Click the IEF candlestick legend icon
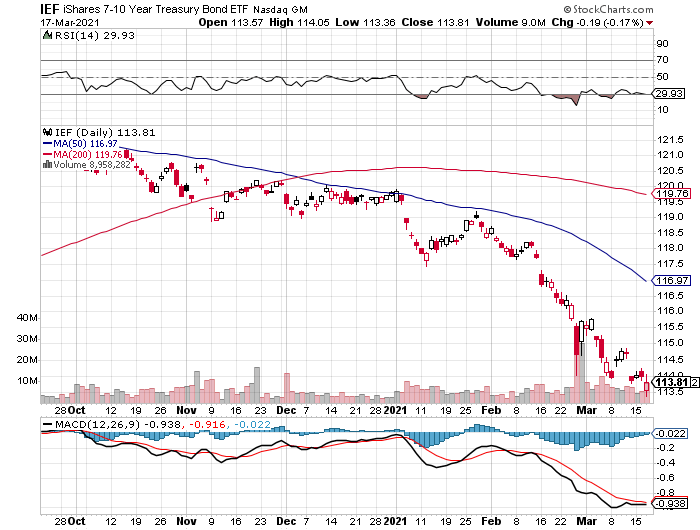The height and width of the screenshot is (530, 700). tap(47, 132)
